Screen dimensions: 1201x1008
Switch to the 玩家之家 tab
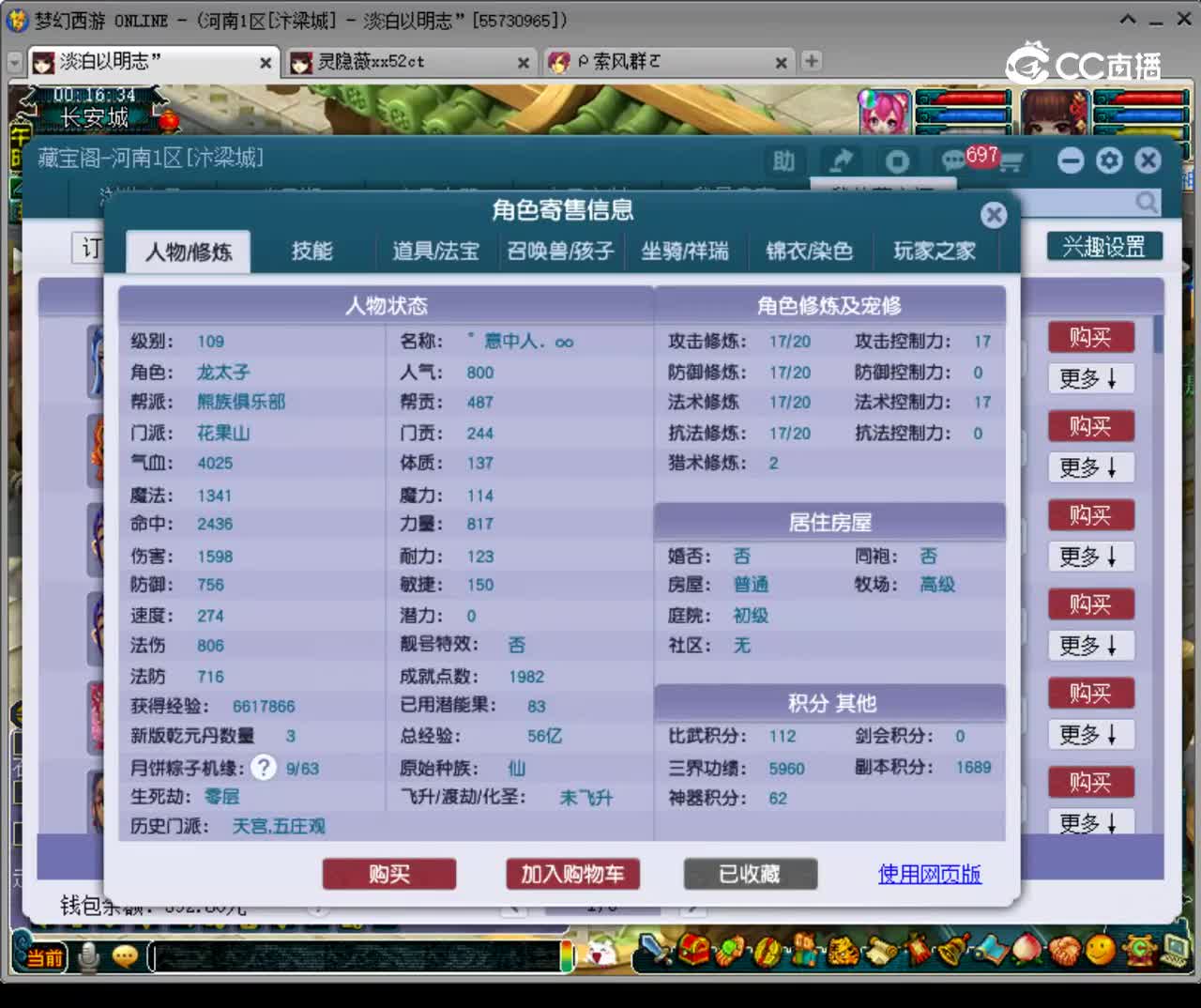click(x=935, y=252)
